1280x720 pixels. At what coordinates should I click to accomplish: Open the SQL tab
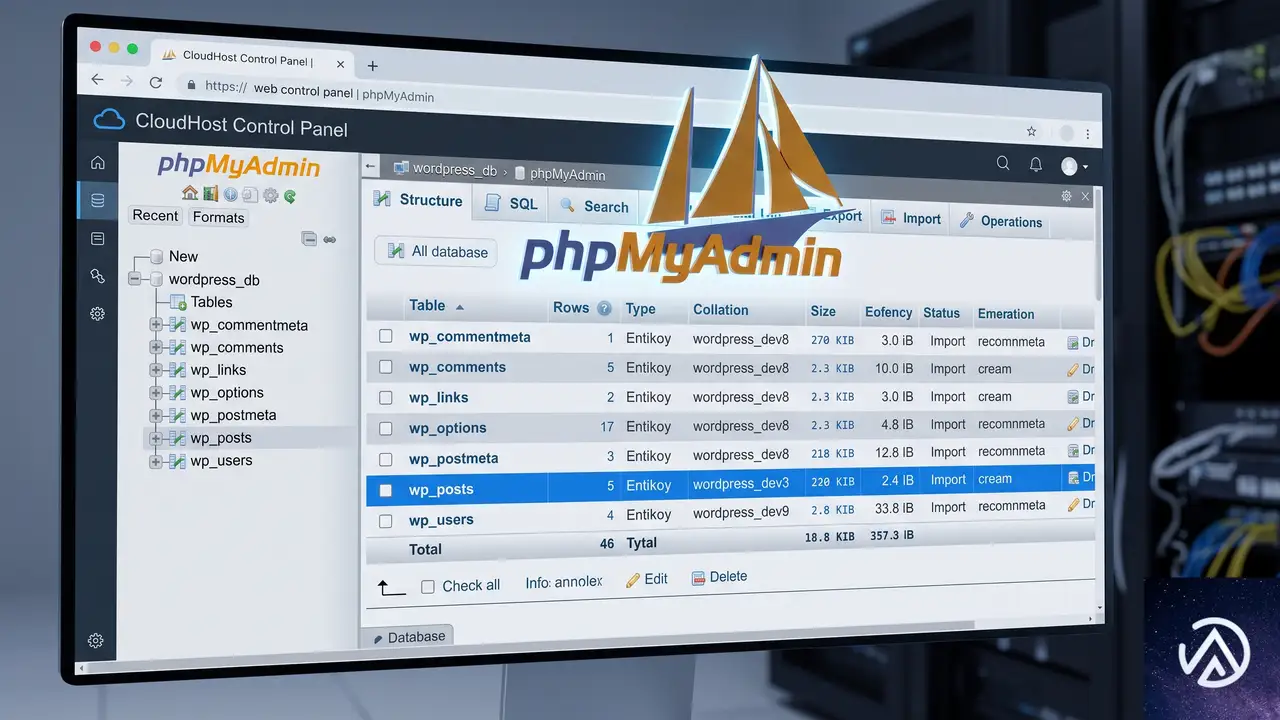[x=511, y=203]
